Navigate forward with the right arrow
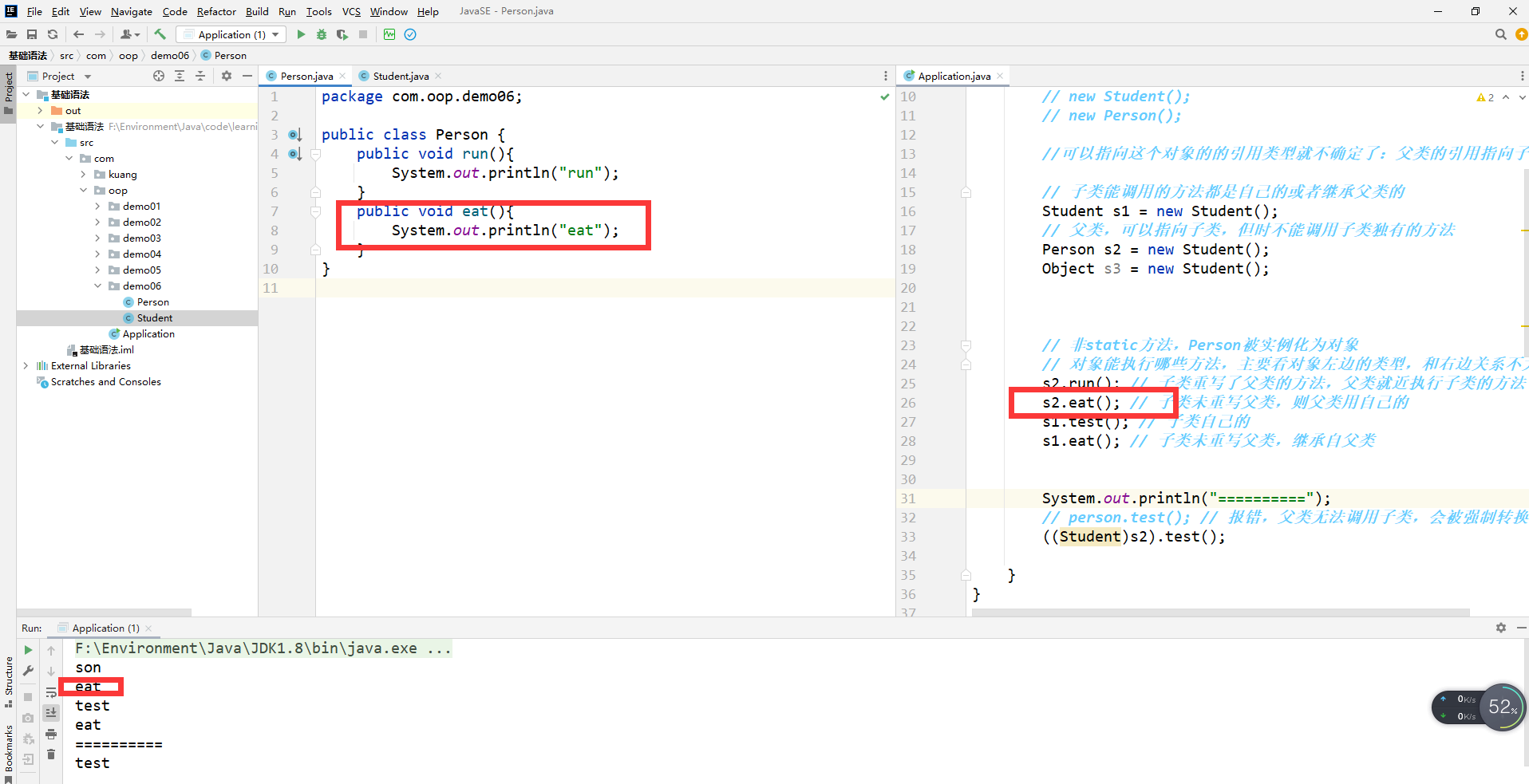The height and width of the screenshot is (784, 1529). (100, 34)
